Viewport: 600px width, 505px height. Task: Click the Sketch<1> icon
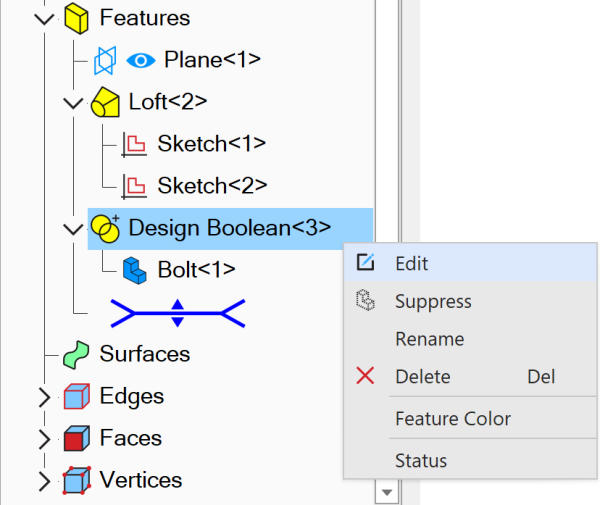click(x=134, y=144)
